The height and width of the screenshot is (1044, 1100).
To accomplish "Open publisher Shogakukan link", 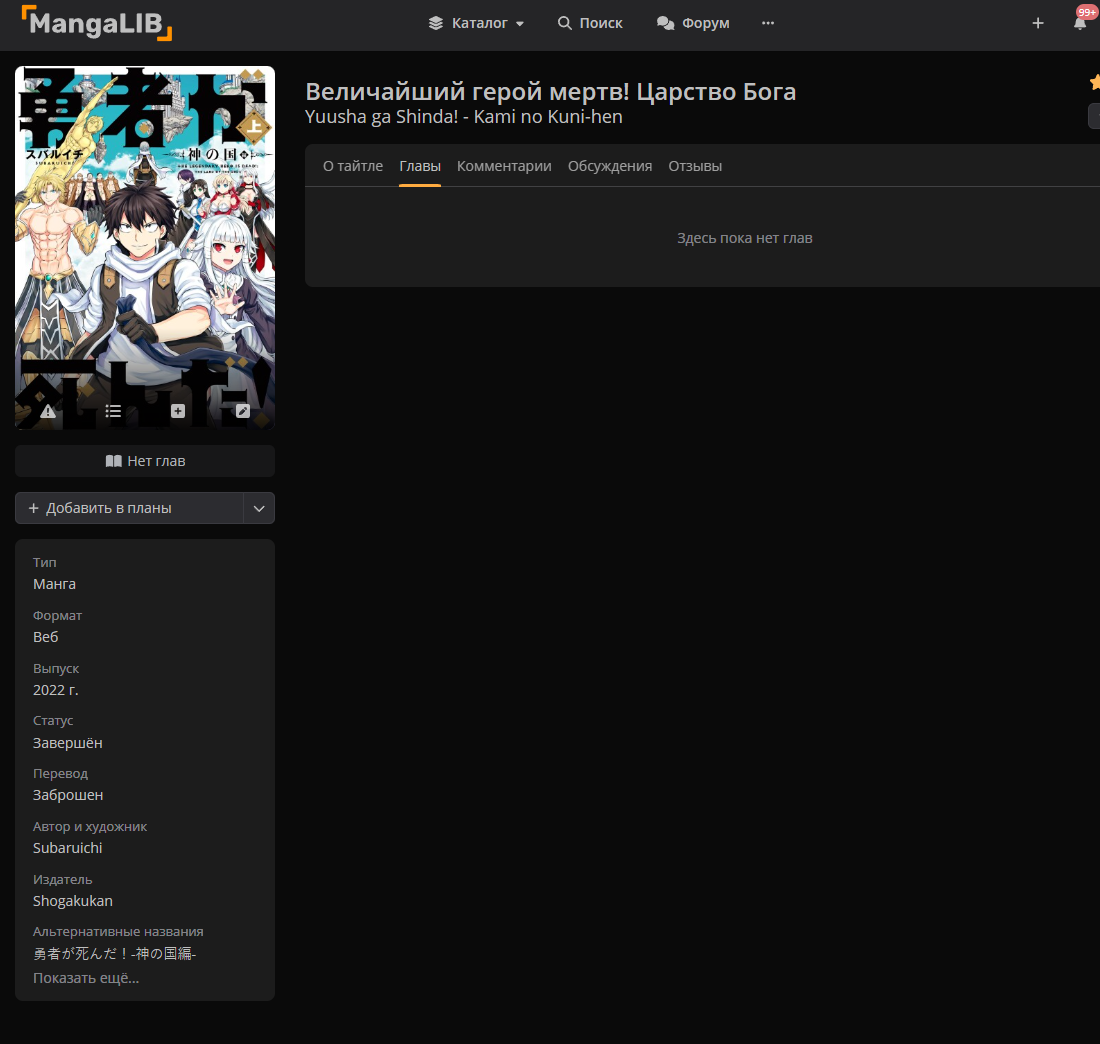I will [72, 901].
